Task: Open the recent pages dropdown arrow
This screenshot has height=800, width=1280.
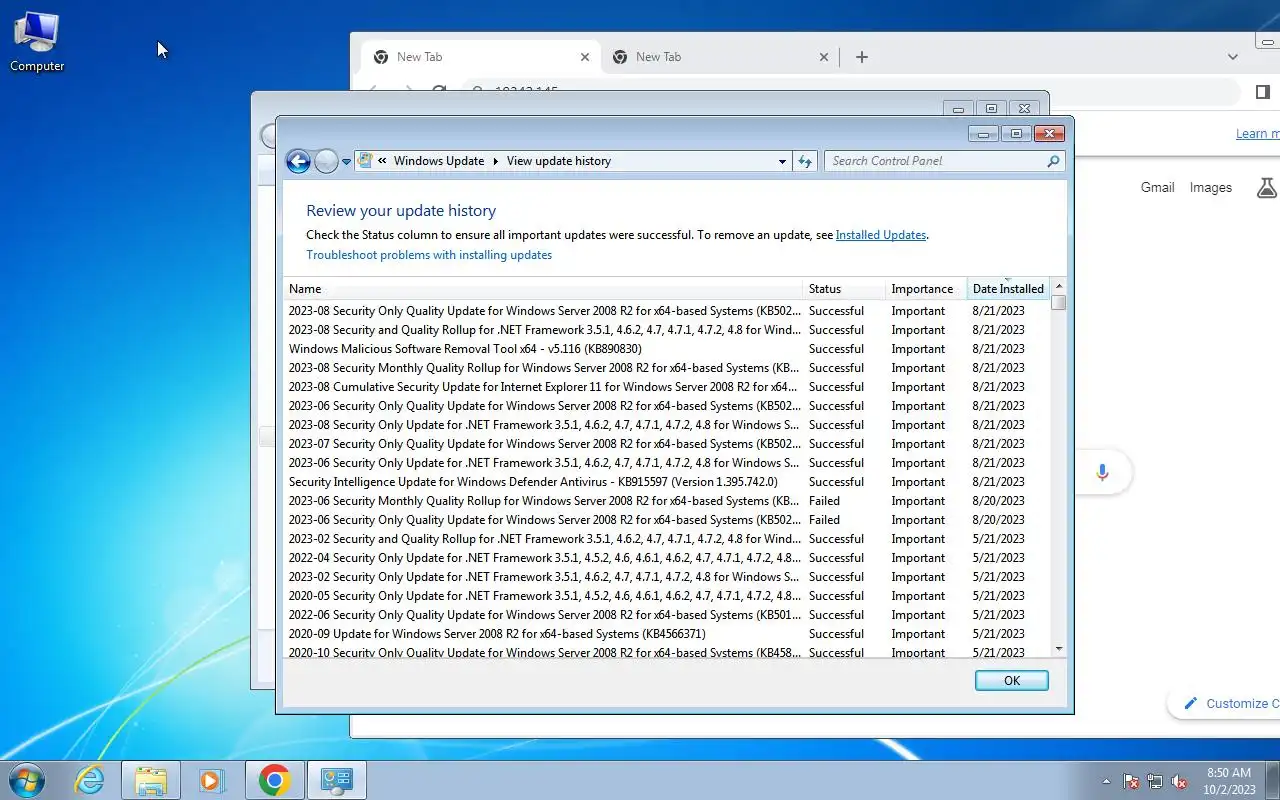Action: pos(346,161)
